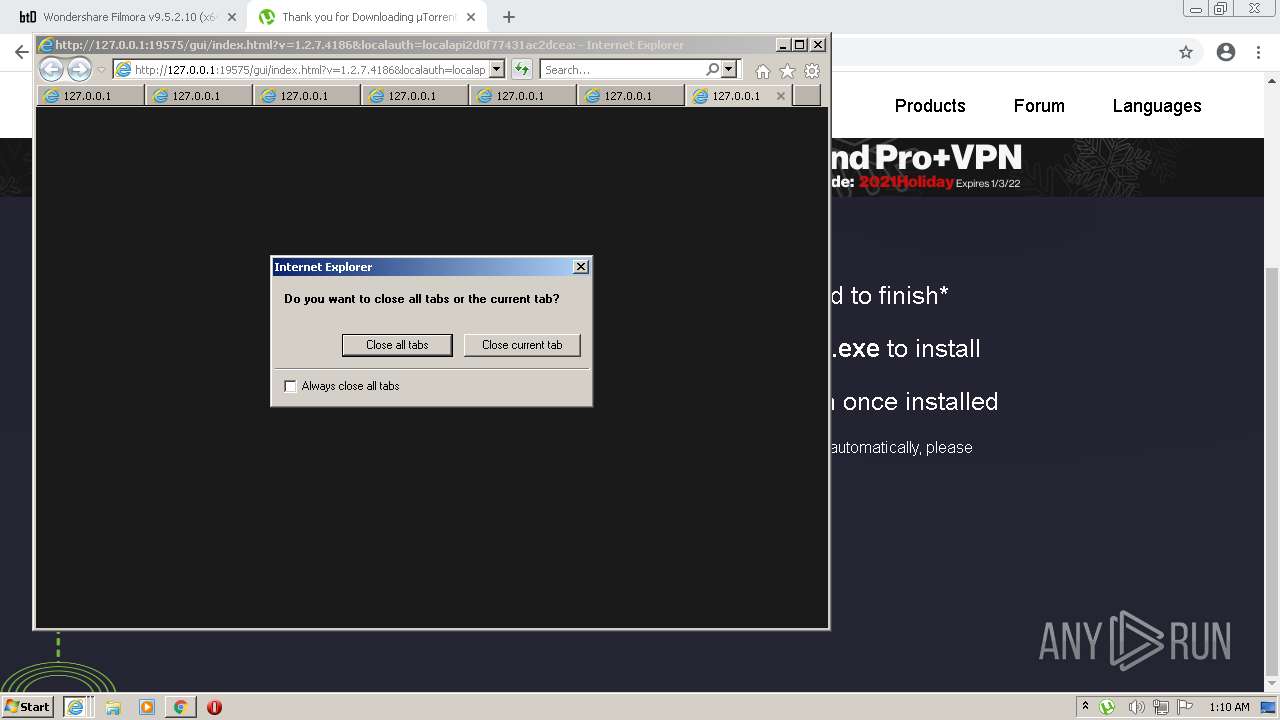Open IE Favorites star icon
Image resolution: width=1280 pixels, height=720 pixels.
[787, 71]
